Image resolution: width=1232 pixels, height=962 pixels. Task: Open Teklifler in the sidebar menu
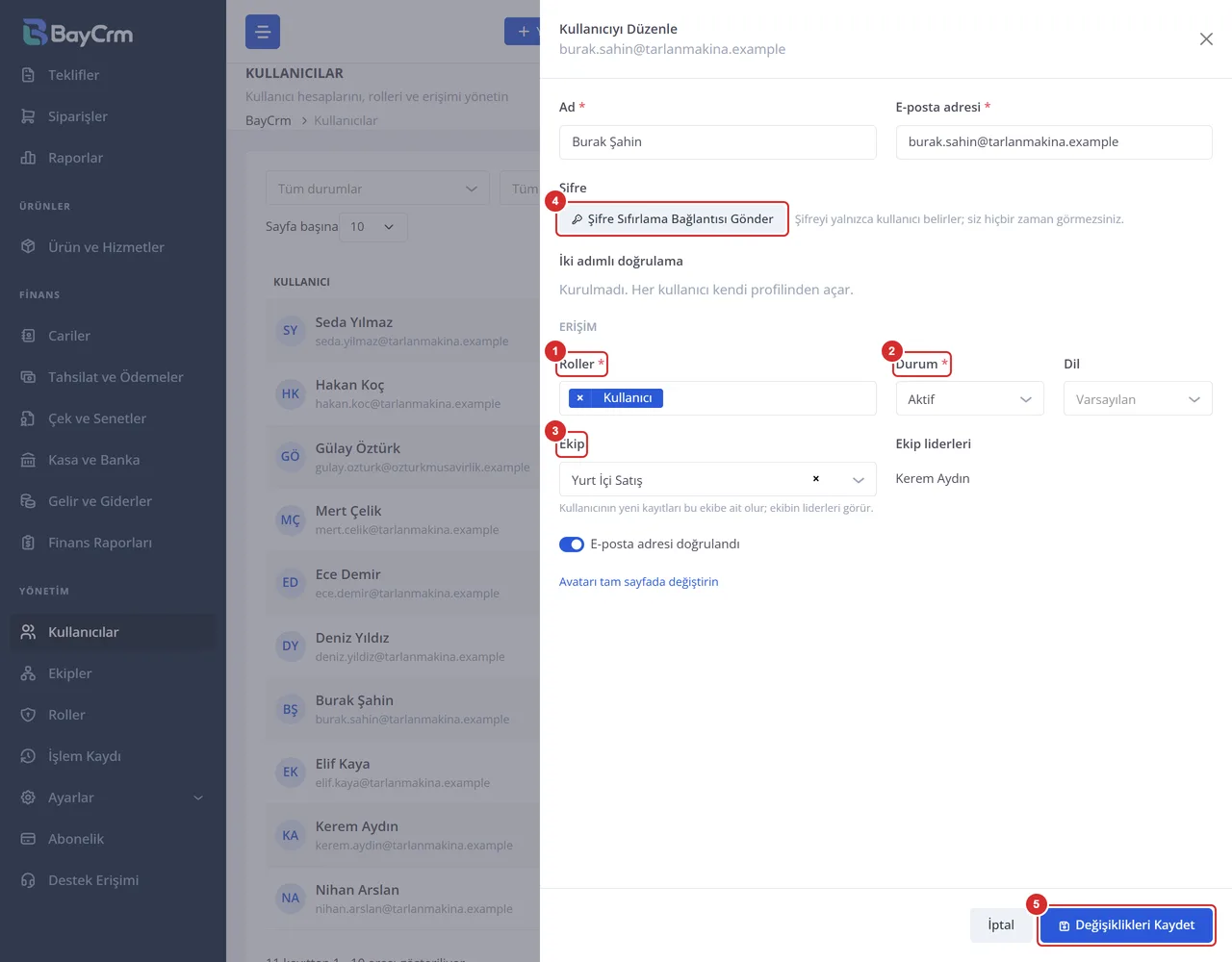click(113, 75)
